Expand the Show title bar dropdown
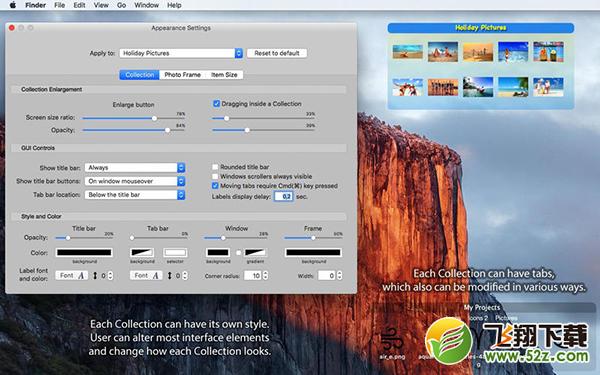The image size is (600, 375). [x=135, y=168]
